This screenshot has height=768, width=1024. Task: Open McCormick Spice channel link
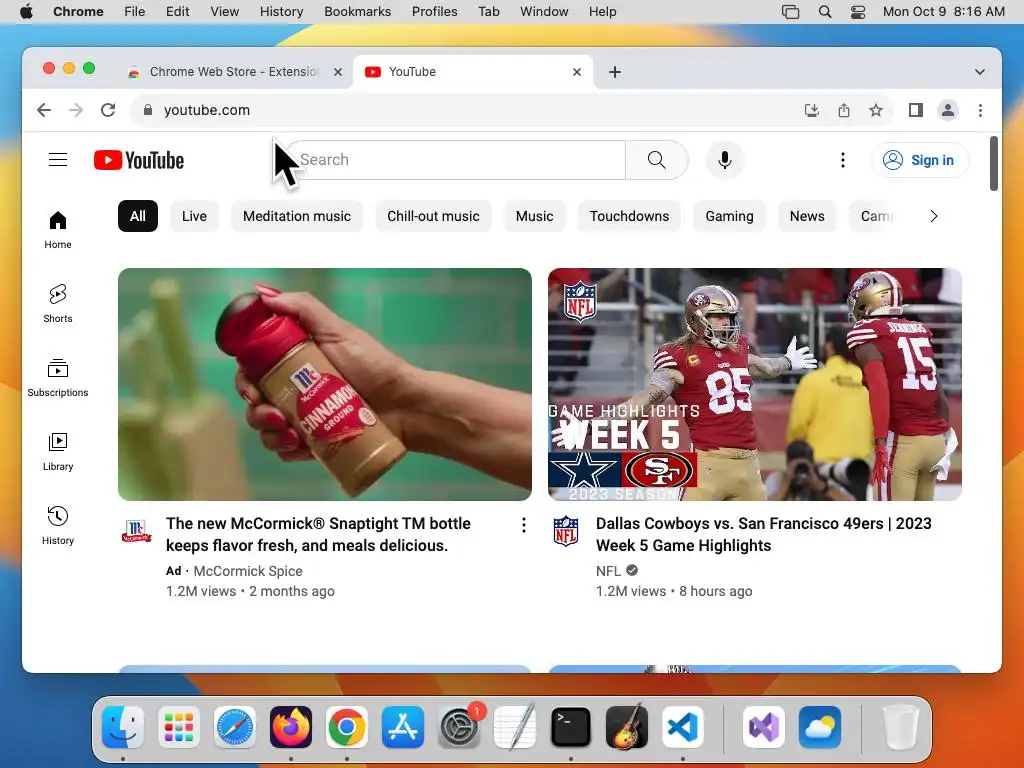click(x=248, y=571)
